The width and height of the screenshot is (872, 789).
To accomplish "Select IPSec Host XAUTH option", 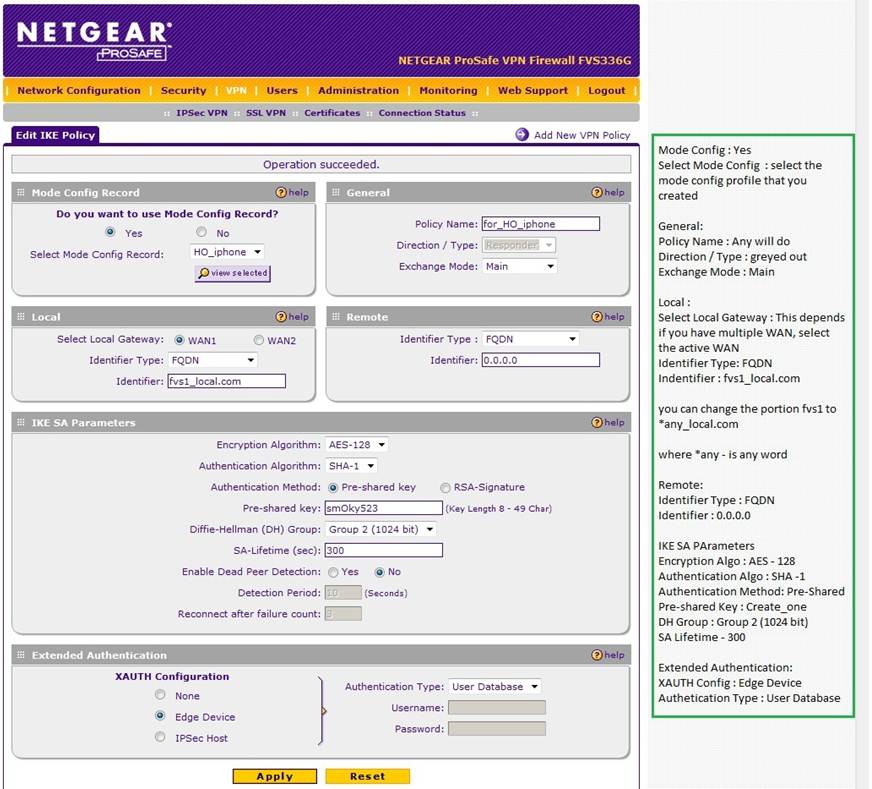I will pyautogui.click(x=160, y=737).
